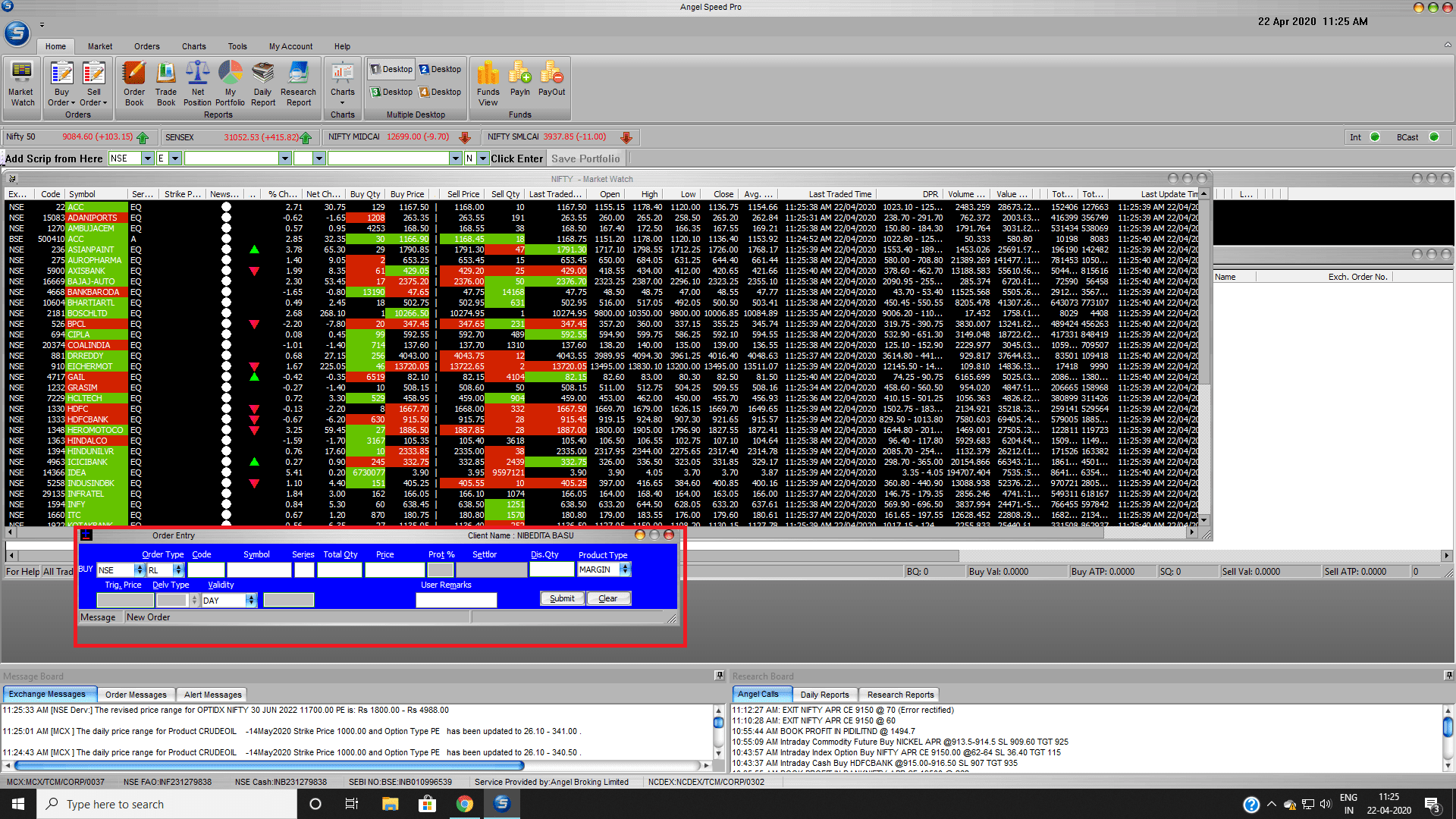Click the For Help status button

[22, 572]
